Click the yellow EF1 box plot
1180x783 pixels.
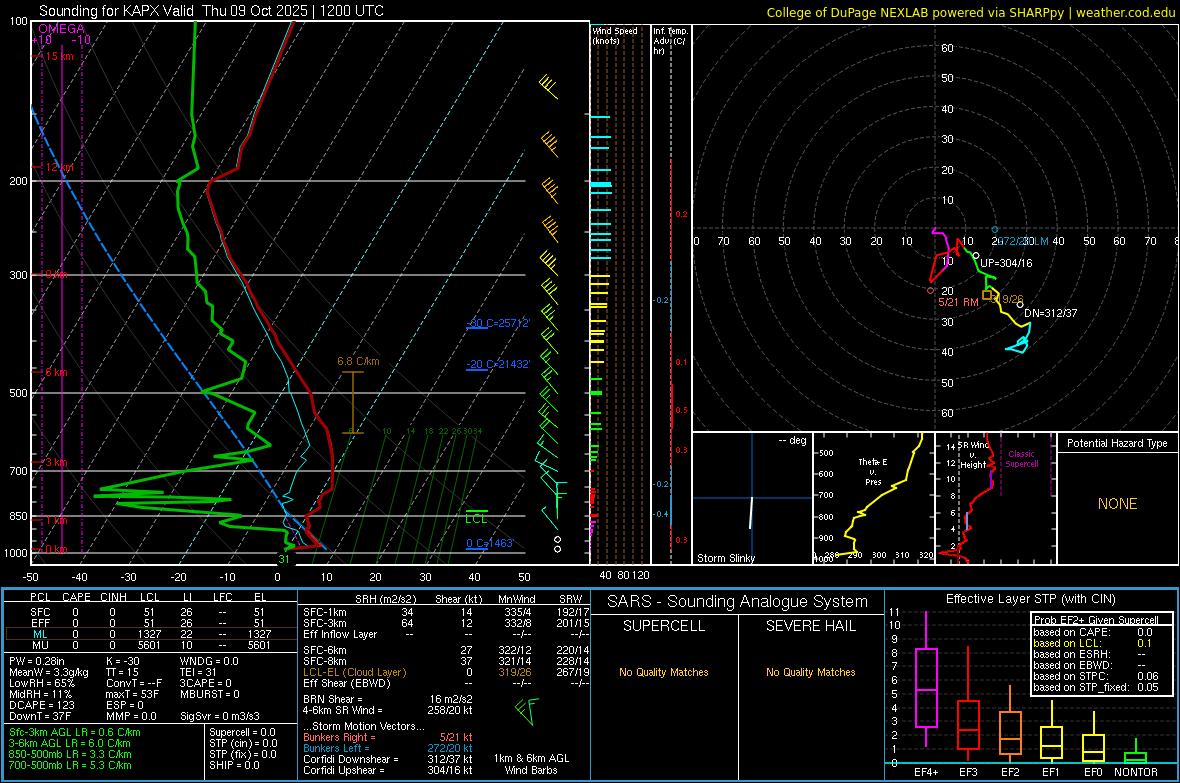click(x=1051, y=731)
